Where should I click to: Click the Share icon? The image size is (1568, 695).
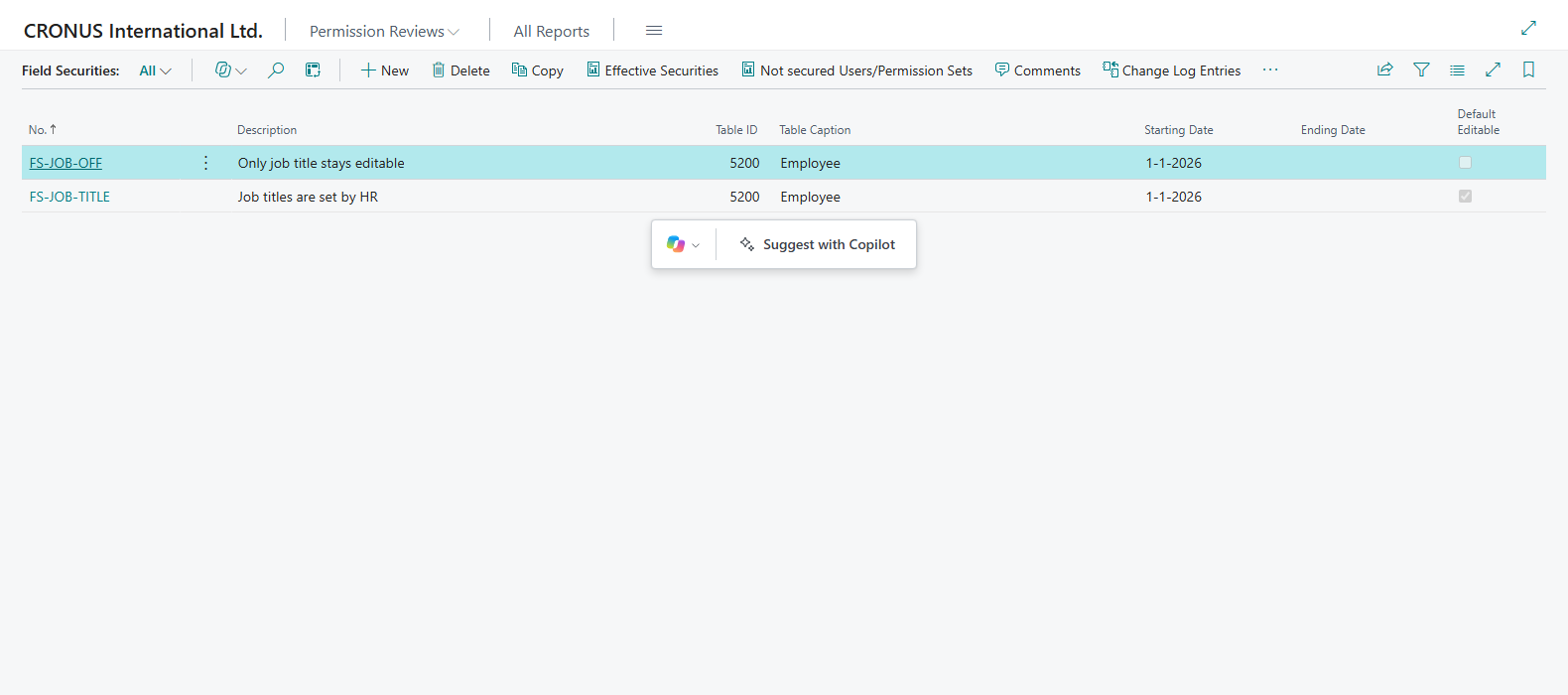tap(1385, 69)
